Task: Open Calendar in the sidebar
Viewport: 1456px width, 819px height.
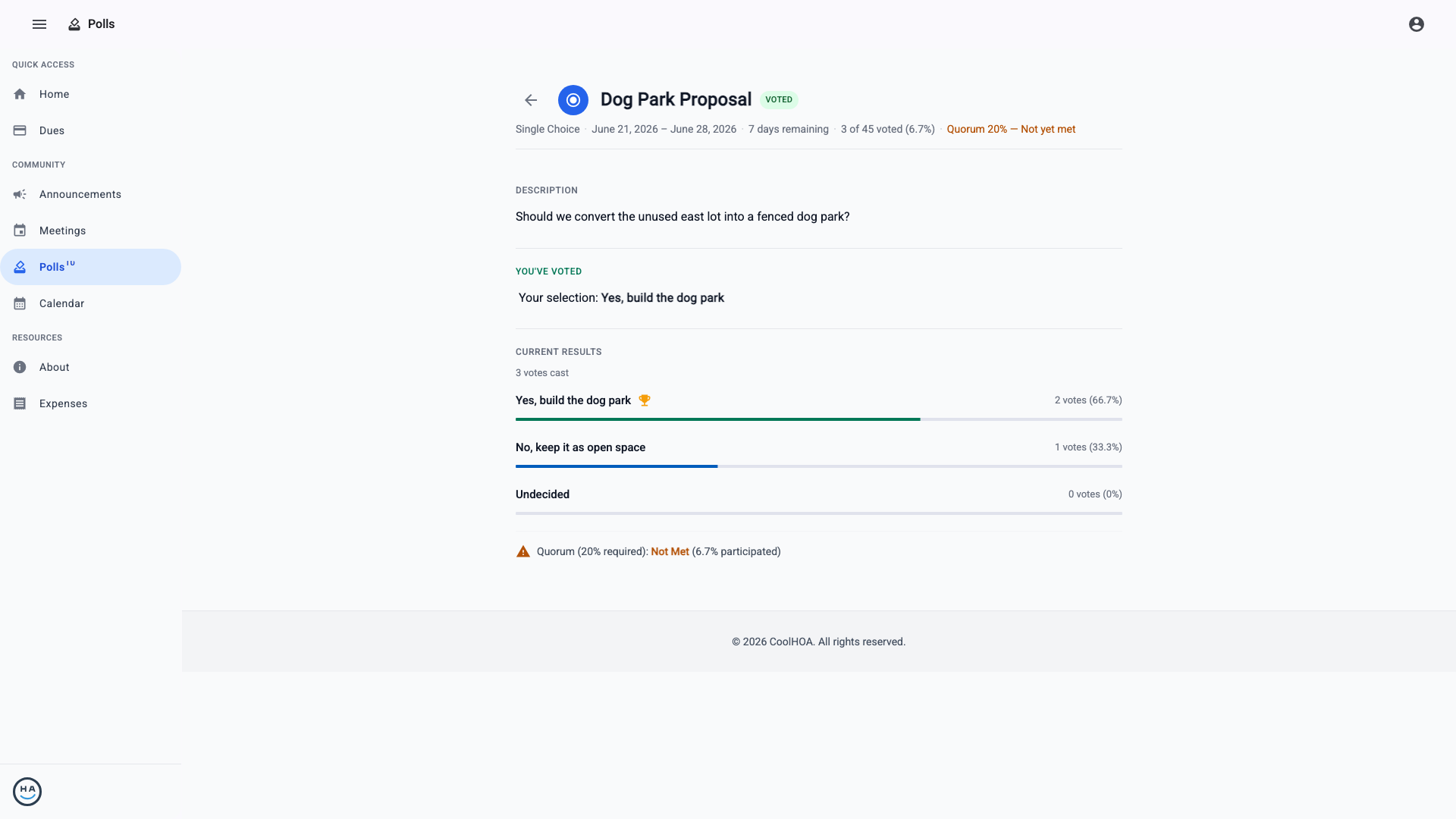Action: click(91, 303)
